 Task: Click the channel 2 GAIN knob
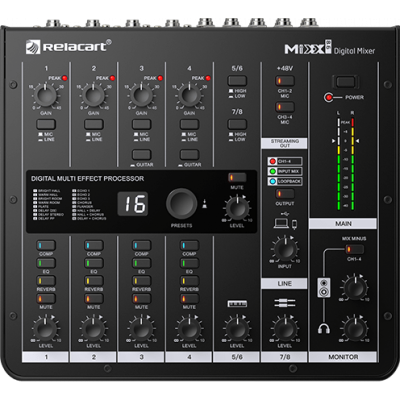tap(94, 95)
